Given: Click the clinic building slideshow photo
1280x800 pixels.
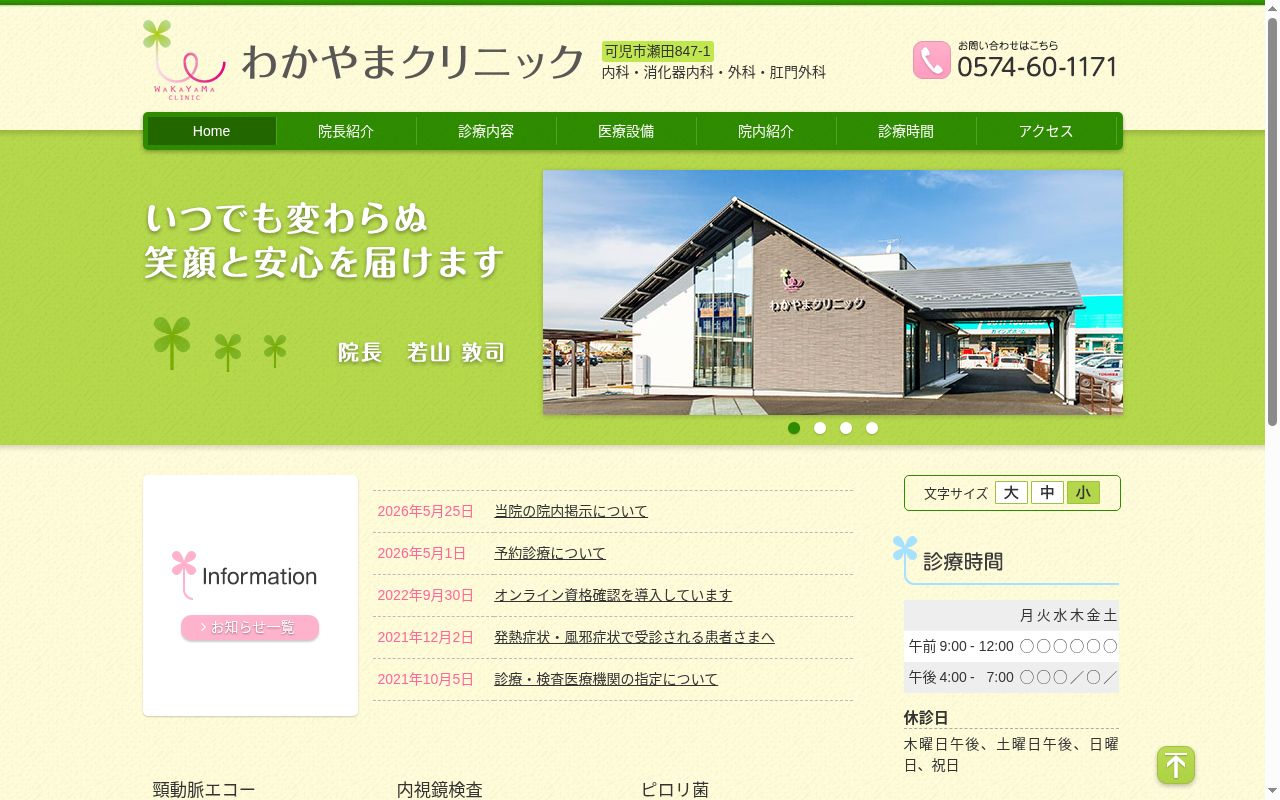Looking at the screenshot, I should click(x=833, y=292).
